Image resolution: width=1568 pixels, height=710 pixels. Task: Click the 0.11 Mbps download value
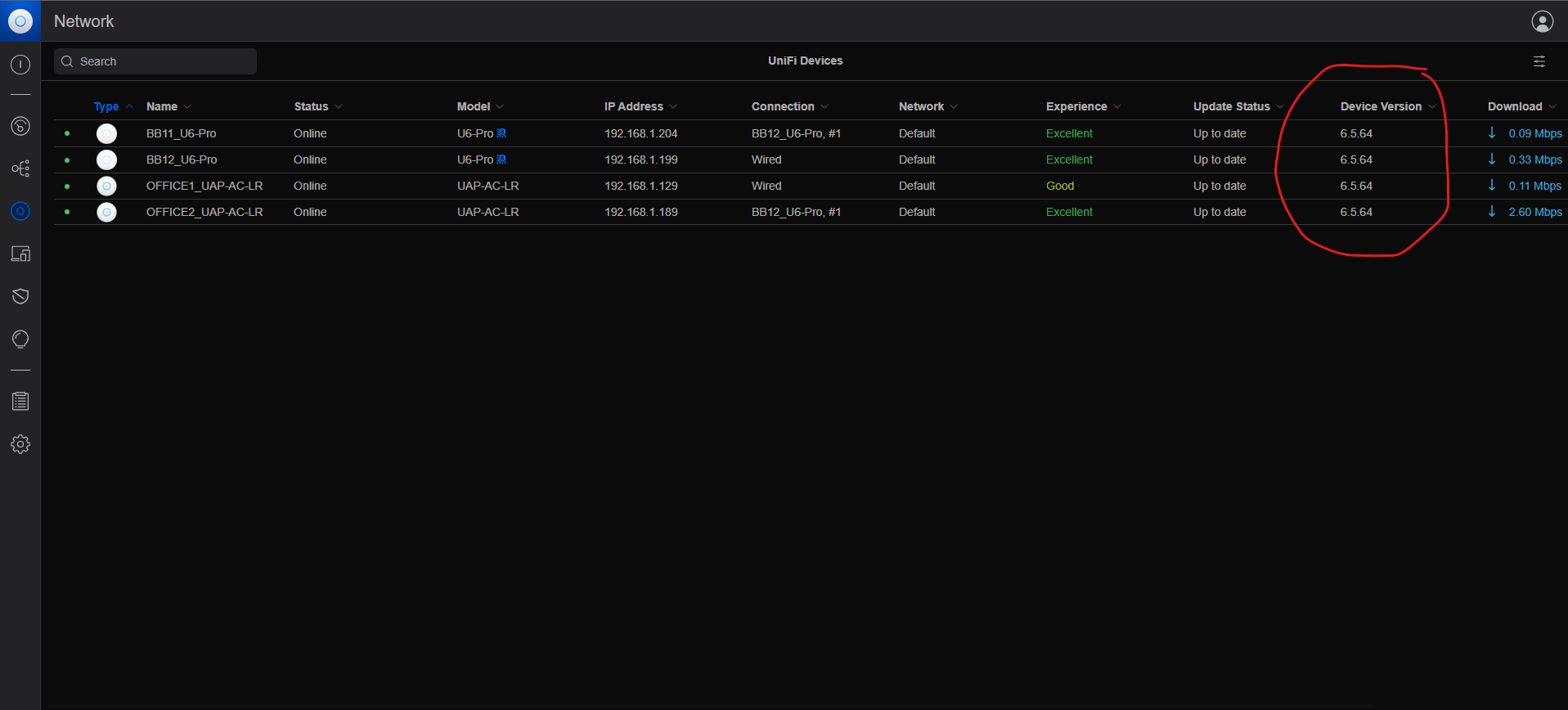pos(1534,186)
